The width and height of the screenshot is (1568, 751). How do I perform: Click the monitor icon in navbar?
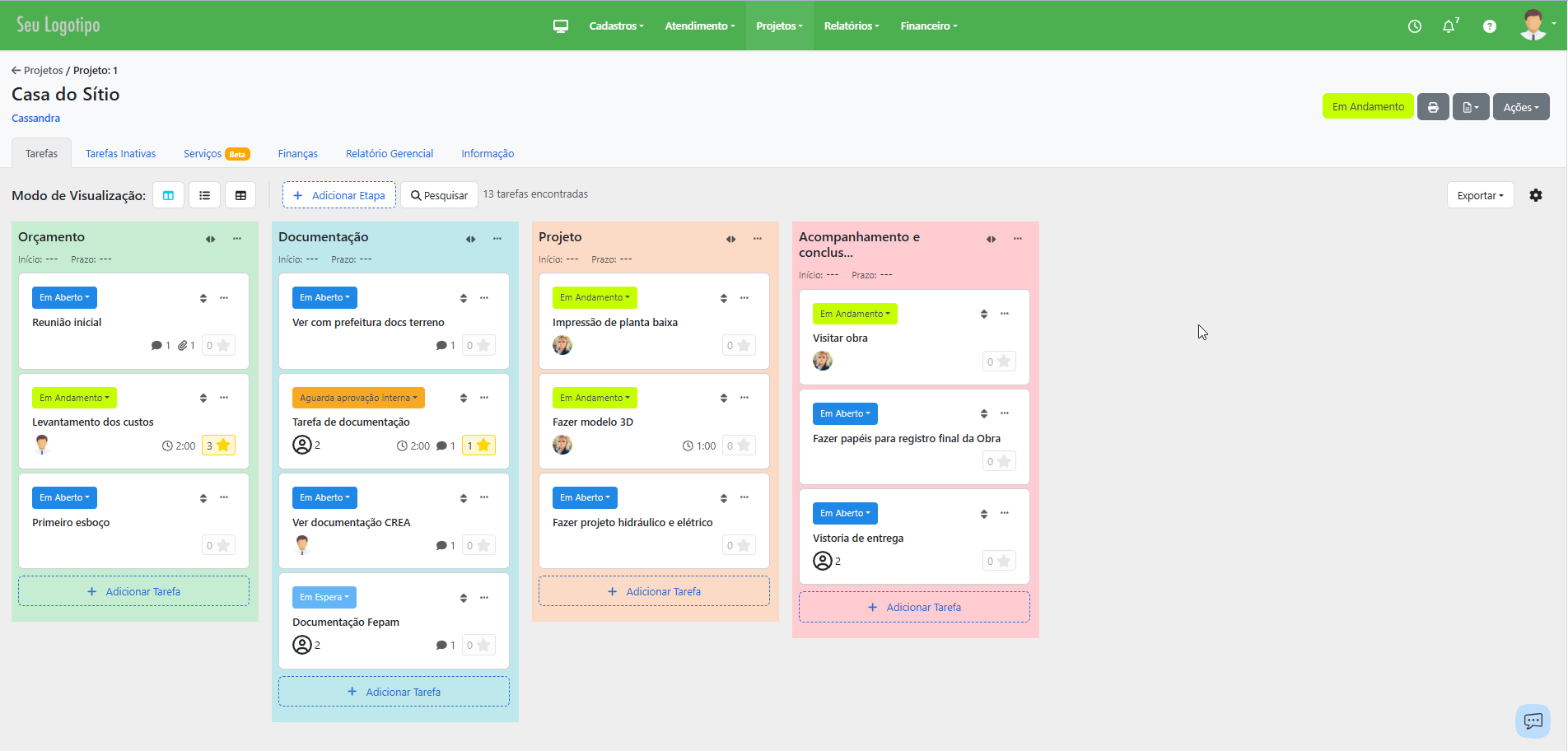[561, 26]
